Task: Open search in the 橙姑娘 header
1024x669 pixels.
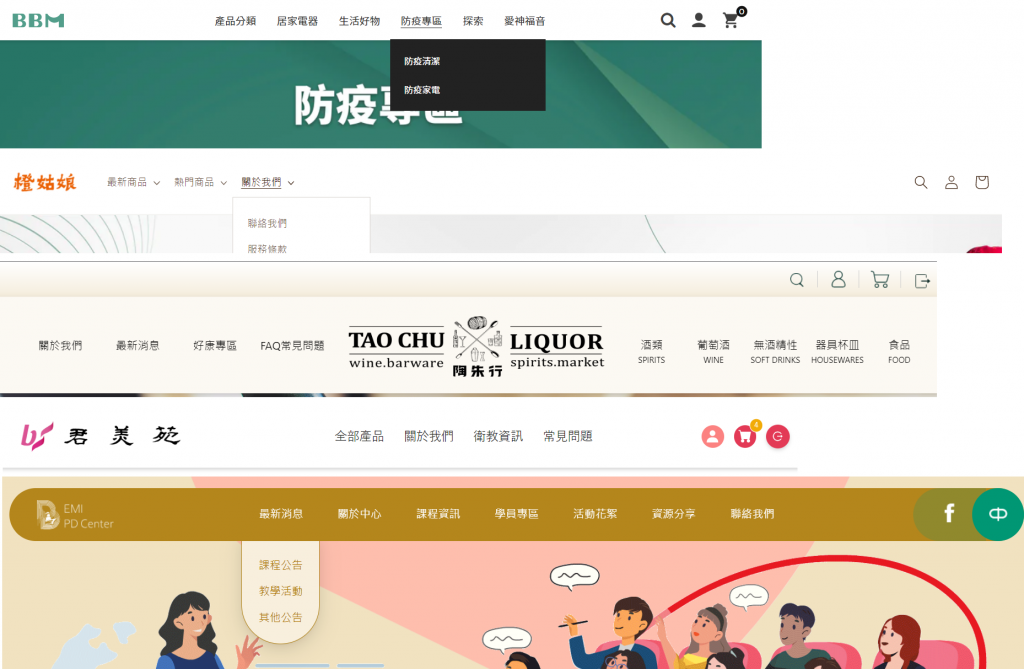Action: tap(921, 182)
